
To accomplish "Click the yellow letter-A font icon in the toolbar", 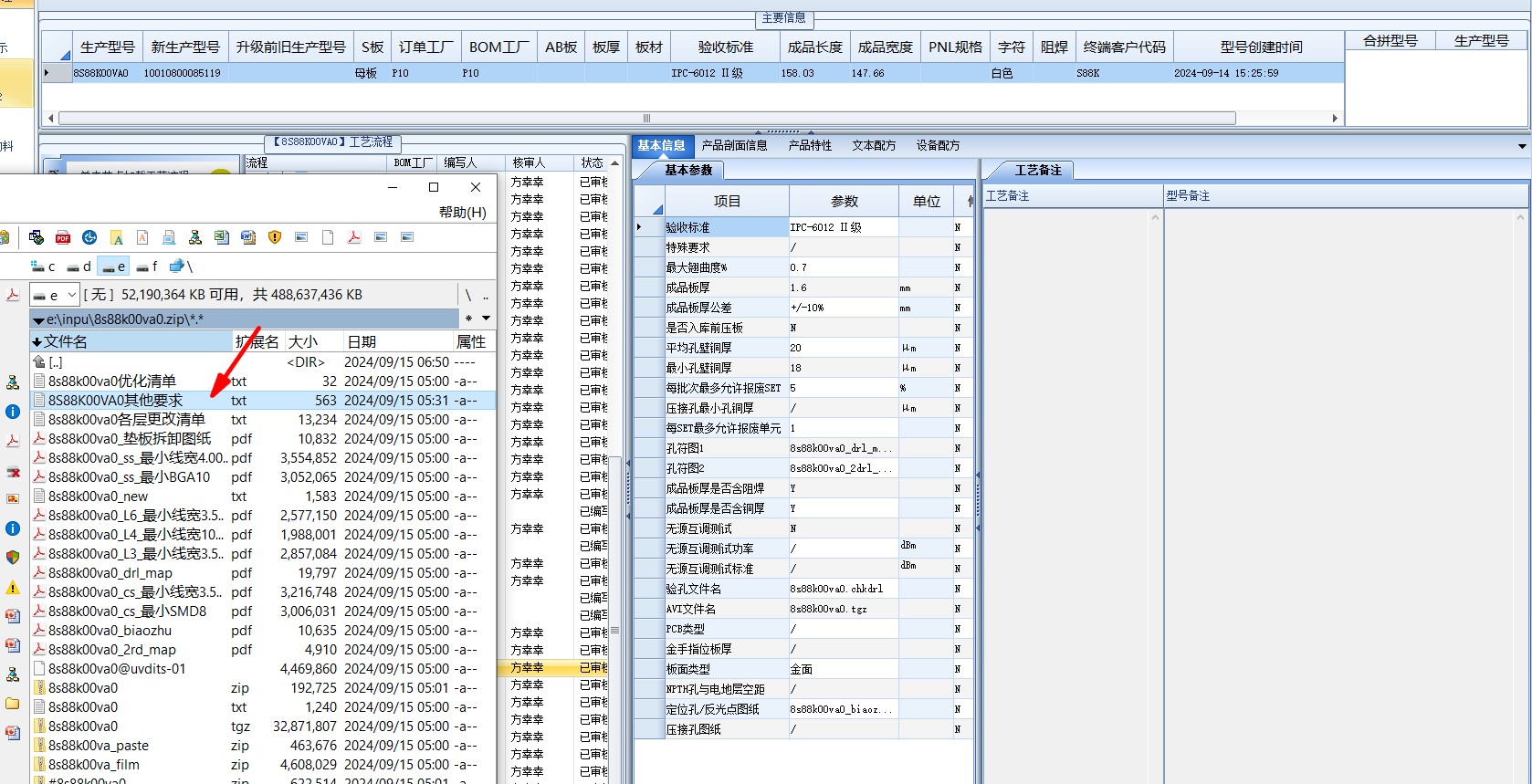I will click(116, 237).
